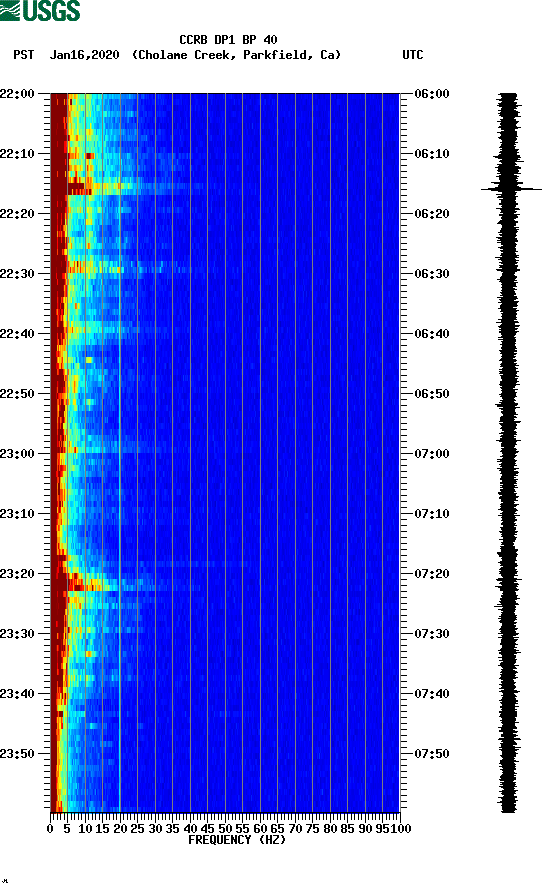This screenshot has width=552, height=892.
Task: Click the spectrogram burst near 22:29
Action: tap(96, 266)
